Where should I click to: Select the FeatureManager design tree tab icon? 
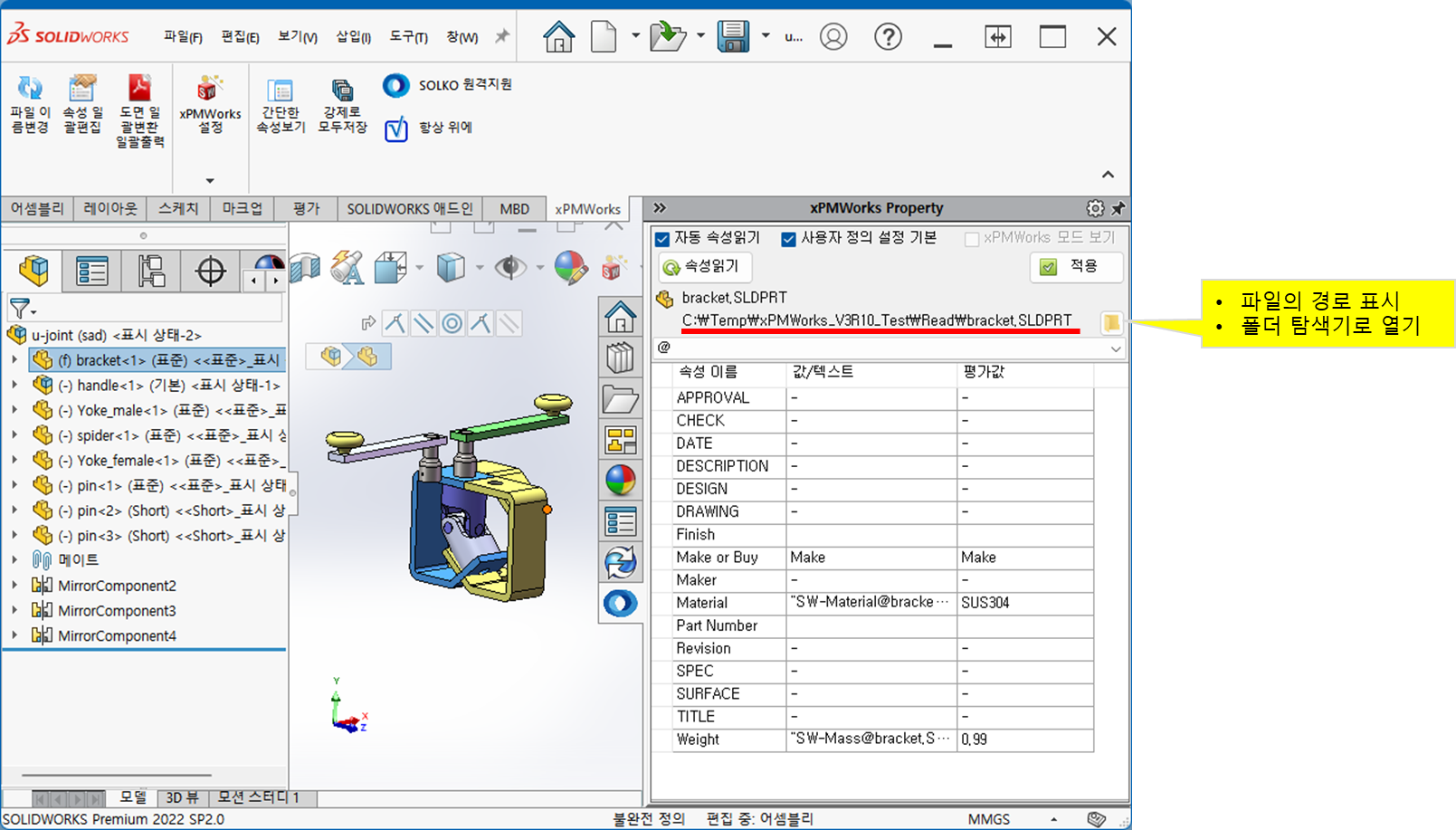33,271
